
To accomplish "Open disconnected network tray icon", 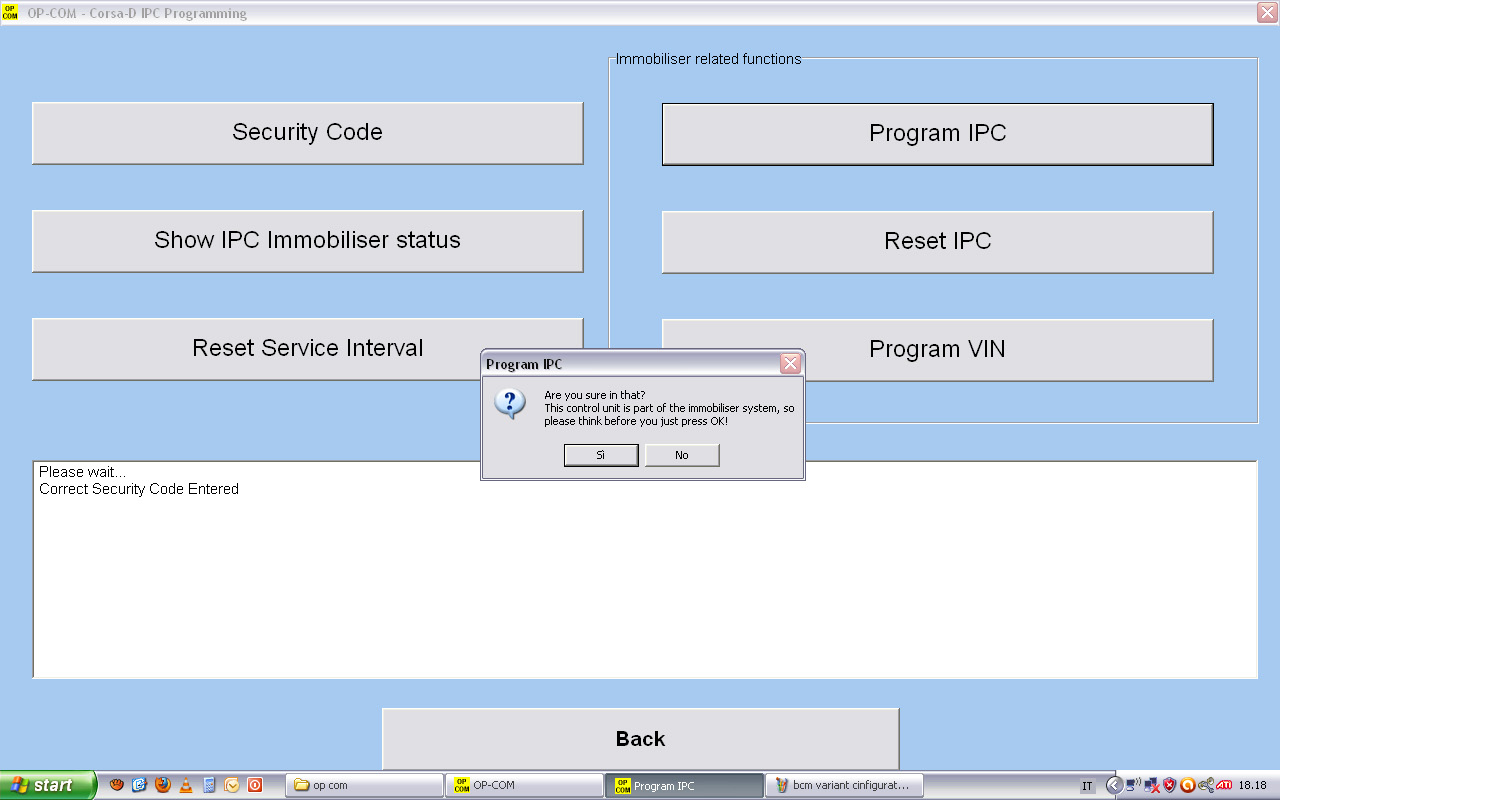I will [1151, 785].
